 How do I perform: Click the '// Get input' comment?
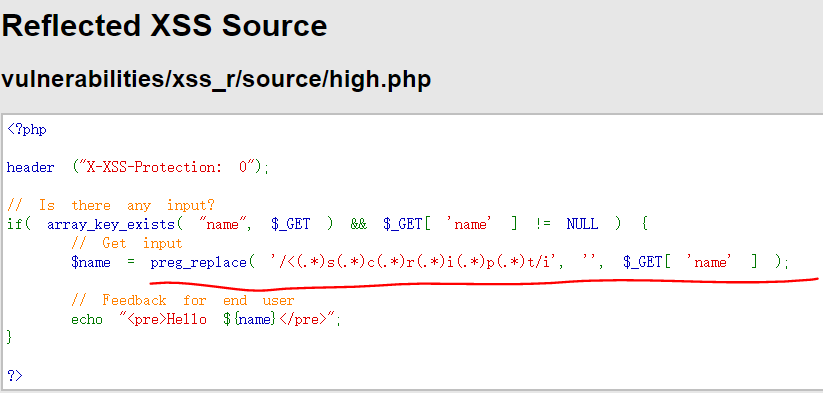tap(126, 243)
